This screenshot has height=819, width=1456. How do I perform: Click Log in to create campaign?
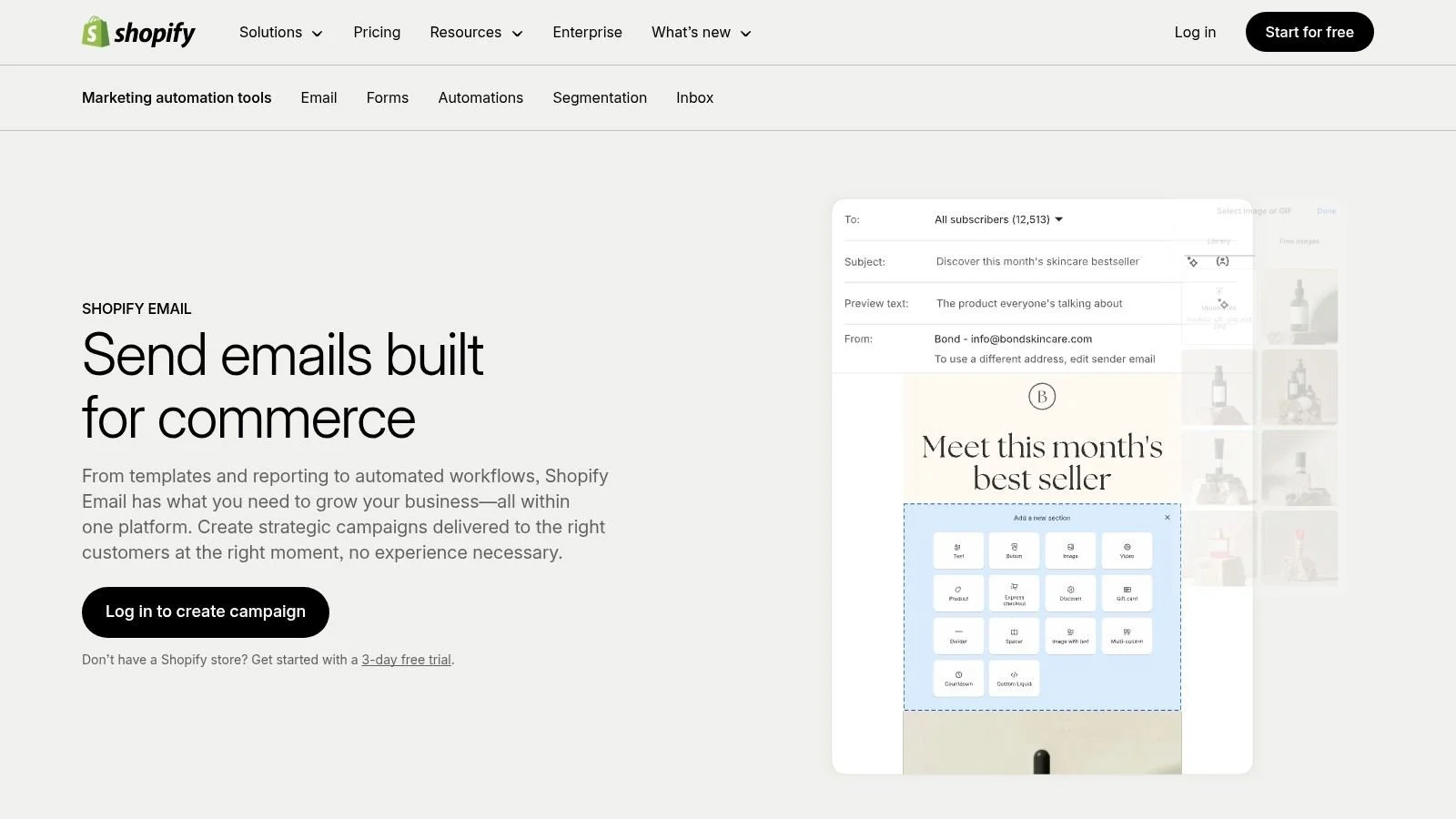point(206,612)
